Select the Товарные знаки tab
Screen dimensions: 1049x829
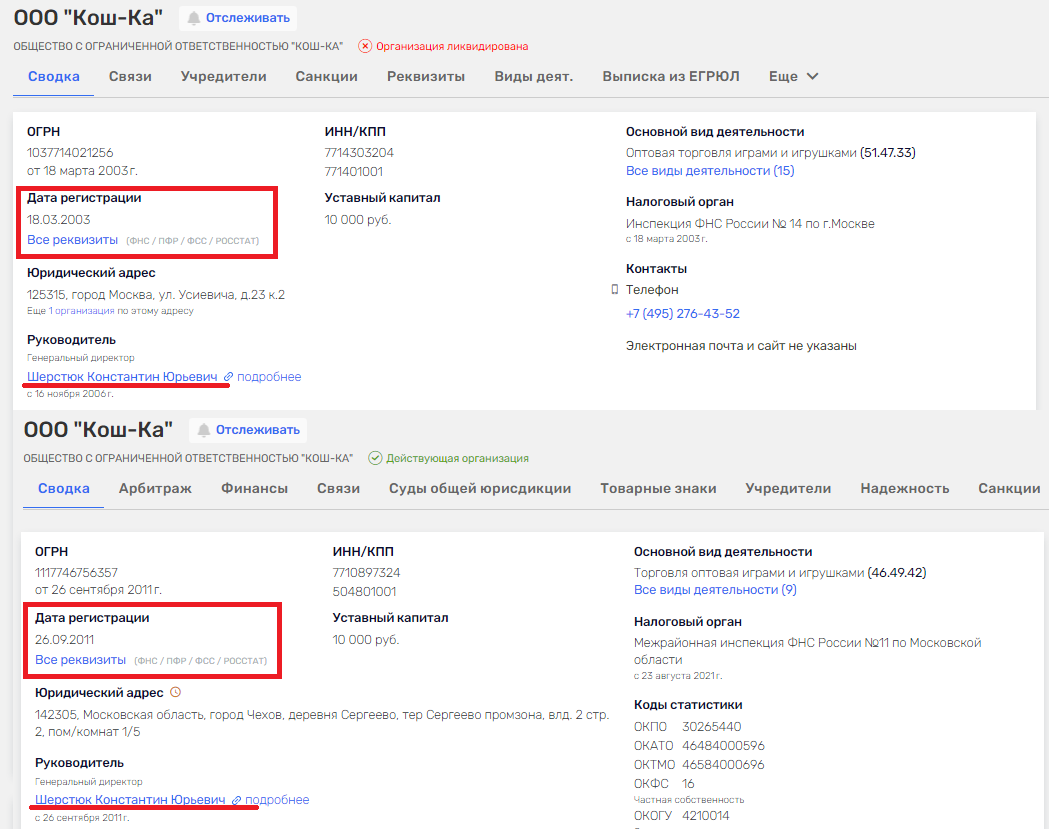658,488
